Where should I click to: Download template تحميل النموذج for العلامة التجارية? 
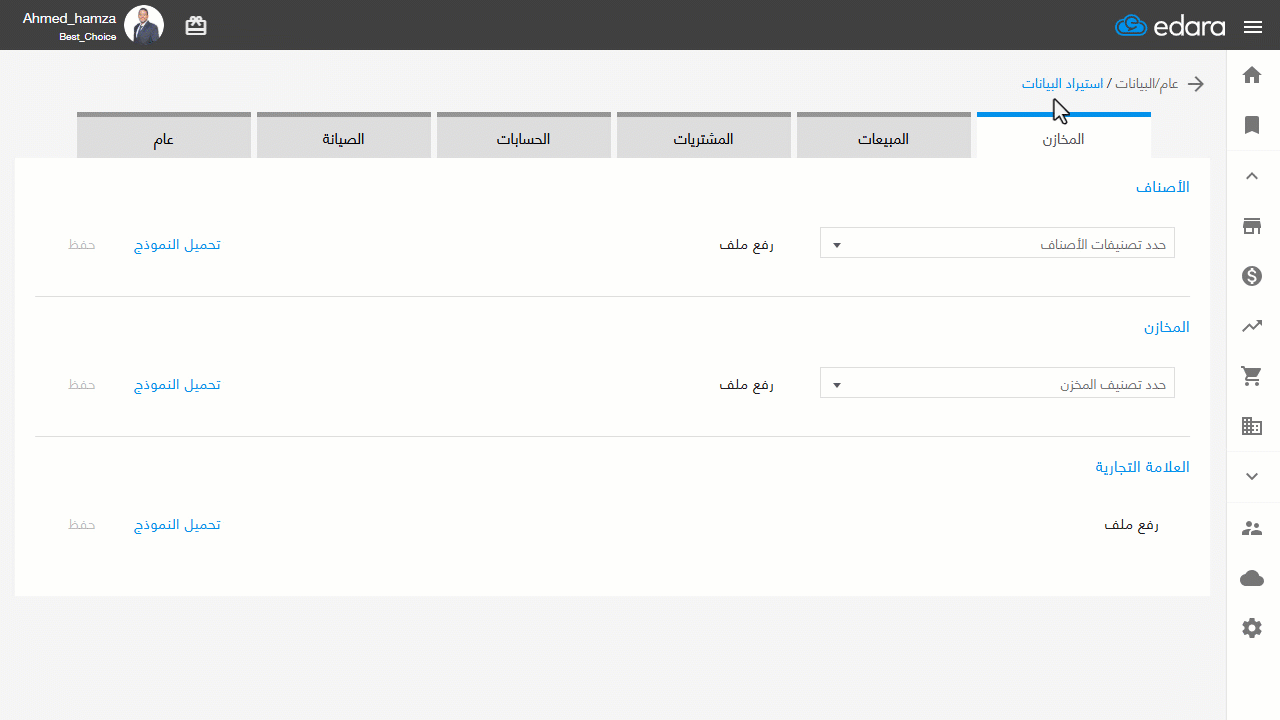pyautogui.click(x=177, y=524)
